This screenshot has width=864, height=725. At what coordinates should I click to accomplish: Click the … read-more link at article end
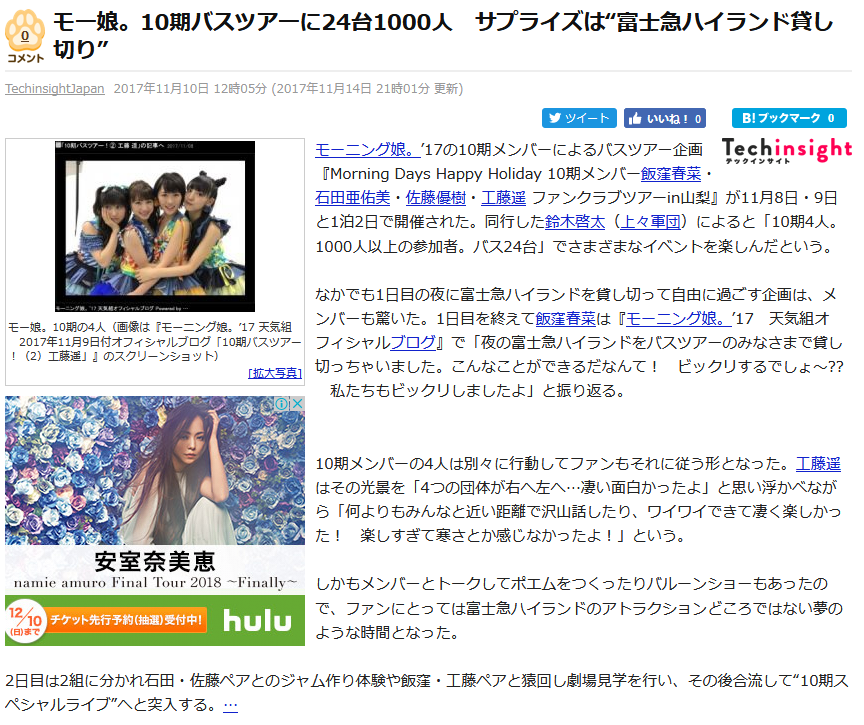(230, 705)
